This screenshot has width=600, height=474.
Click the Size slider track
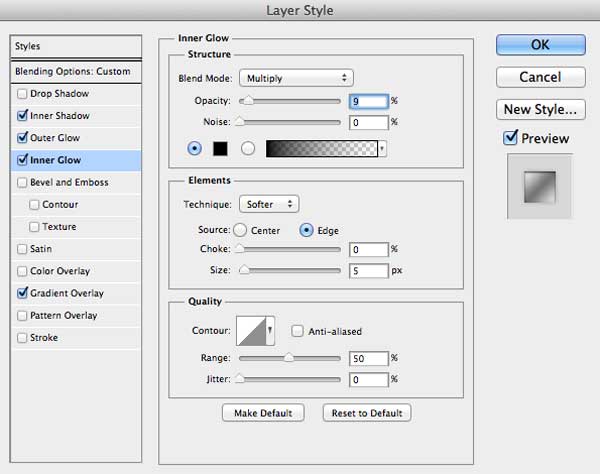pyautogui.click(x=290, y=270)
